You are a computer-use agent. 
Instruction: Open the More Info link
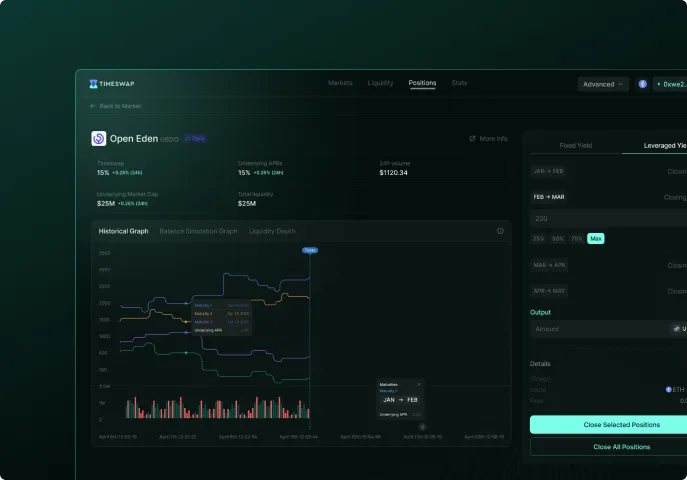click(x=489, y=138)
